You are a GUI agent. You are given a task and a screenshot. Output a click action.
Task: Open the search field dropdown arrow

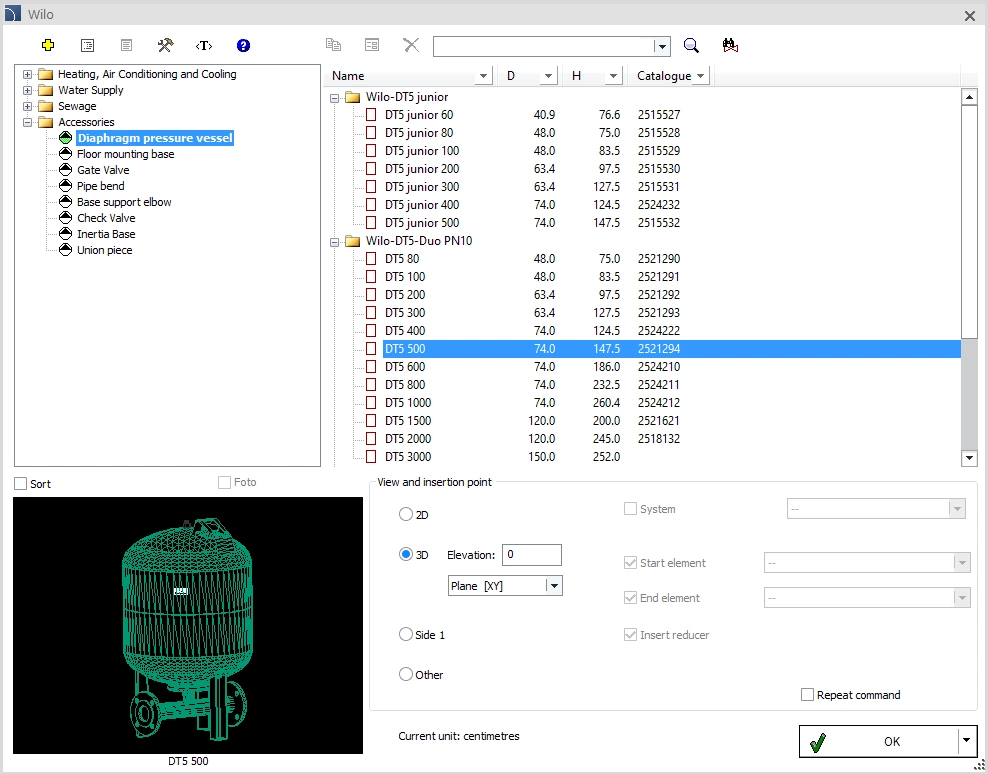click(x=661, y=46)
